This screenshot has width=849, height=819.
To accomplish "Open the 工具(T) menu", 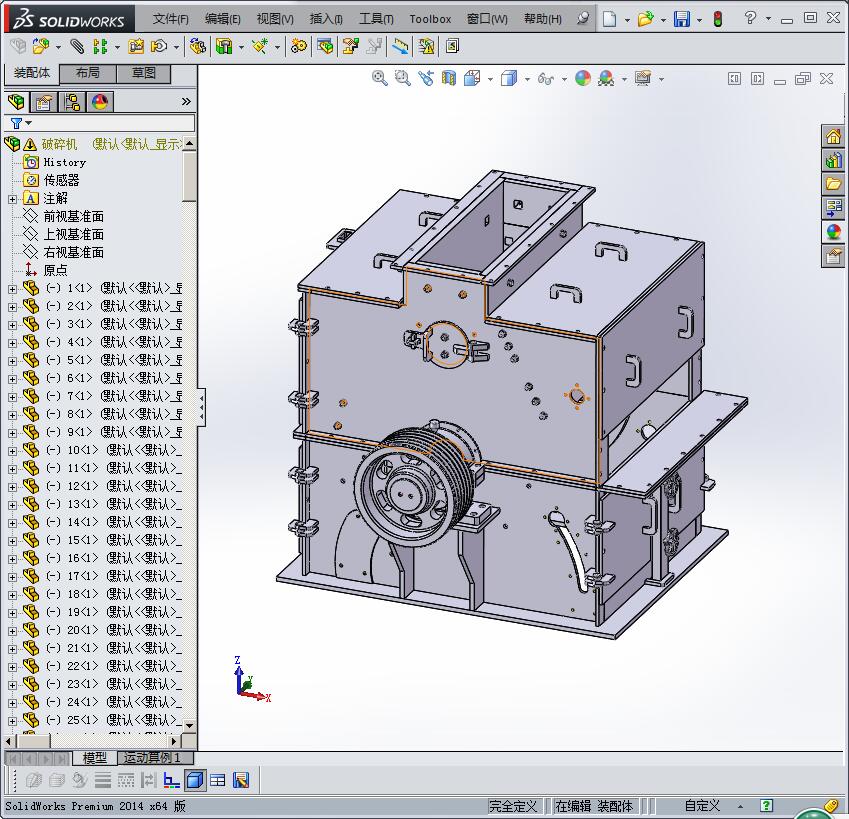I will (x=376, y=19).
